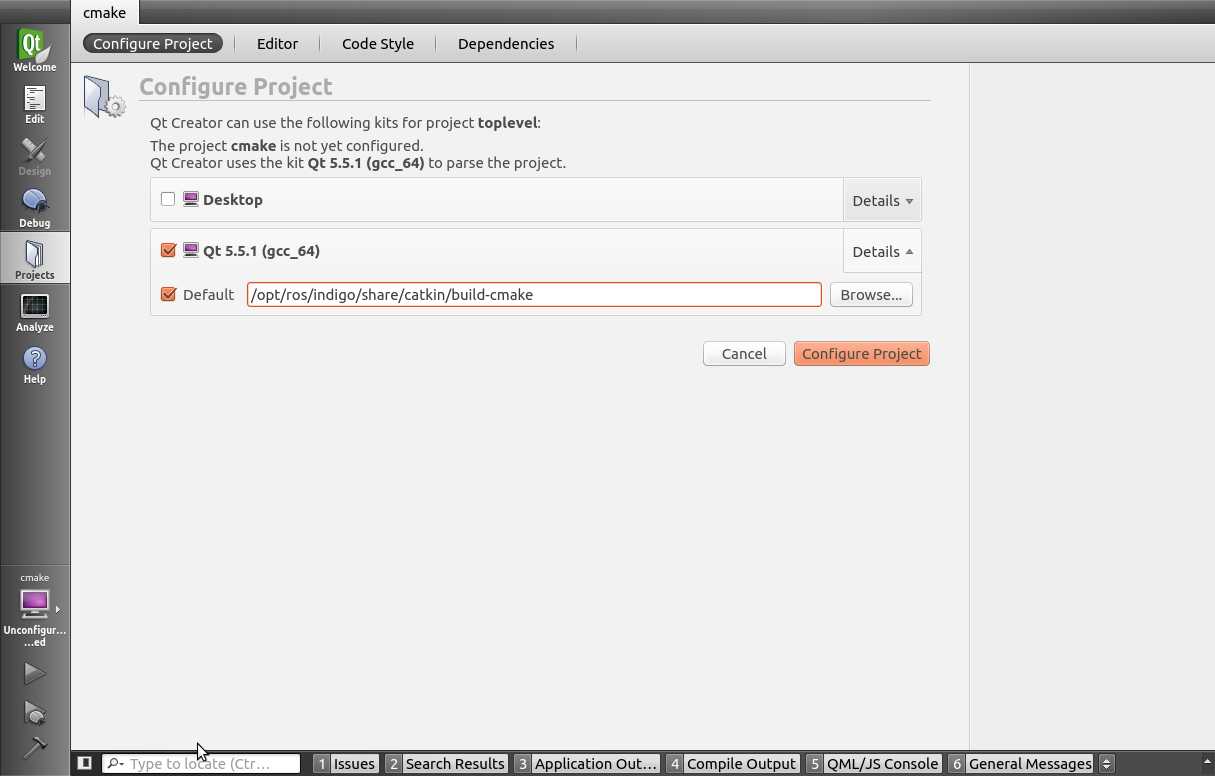Uncheck the Qt 5.5.1 (gcc_64) kit
This screenshot has height=776, width=1215.
168,250
